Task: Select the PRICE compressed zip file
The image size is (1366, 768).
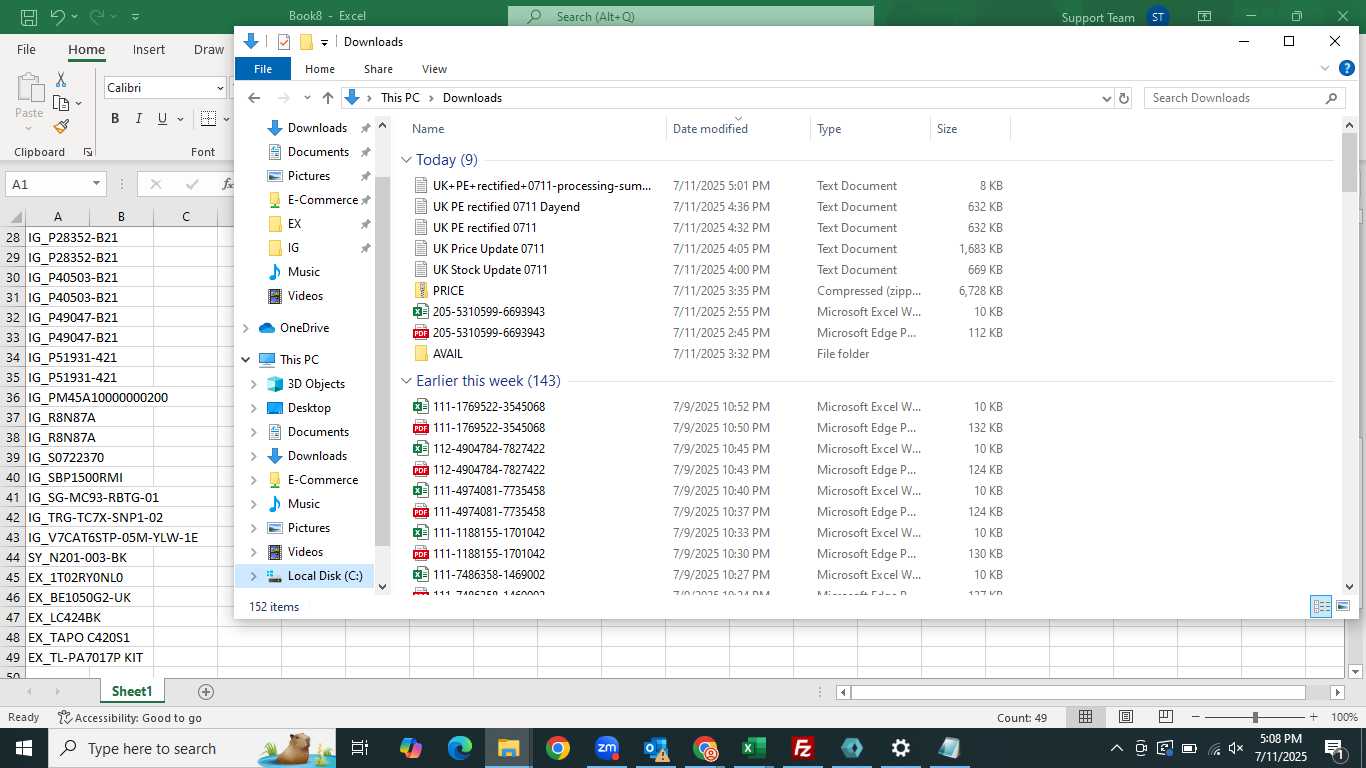Action: pos(448,291)
